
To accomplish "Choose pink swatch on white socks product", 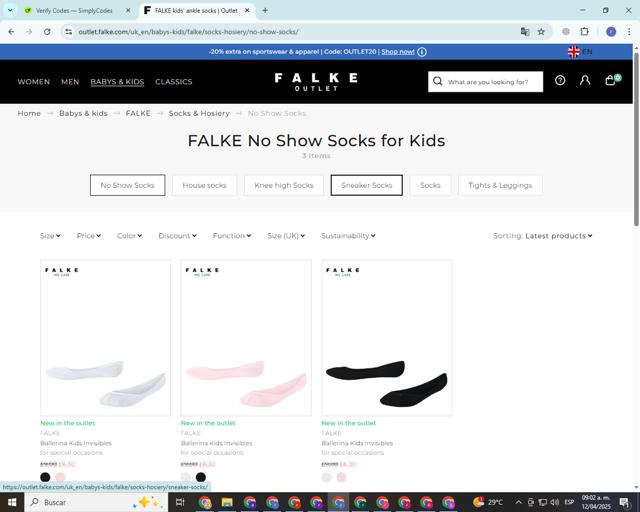I will [60, 477].
